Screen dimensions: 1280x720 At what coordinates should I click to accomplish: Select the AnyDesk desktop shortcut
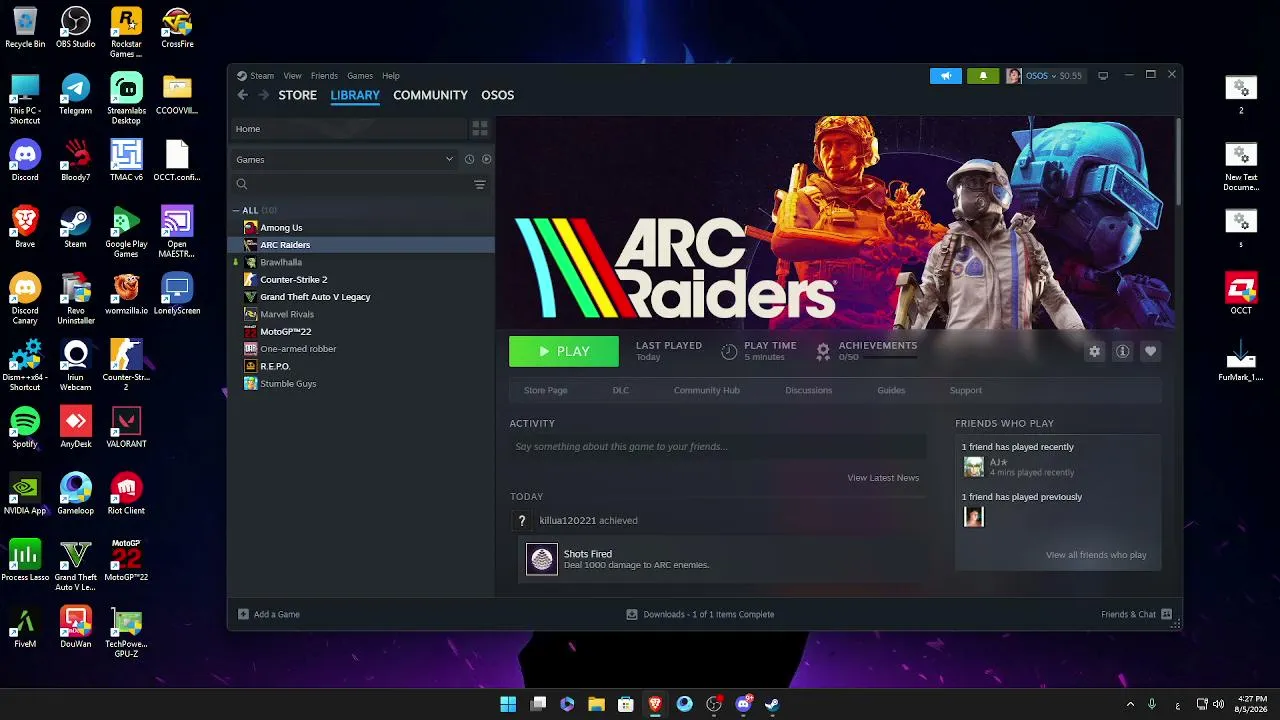(x=75, y=427)
